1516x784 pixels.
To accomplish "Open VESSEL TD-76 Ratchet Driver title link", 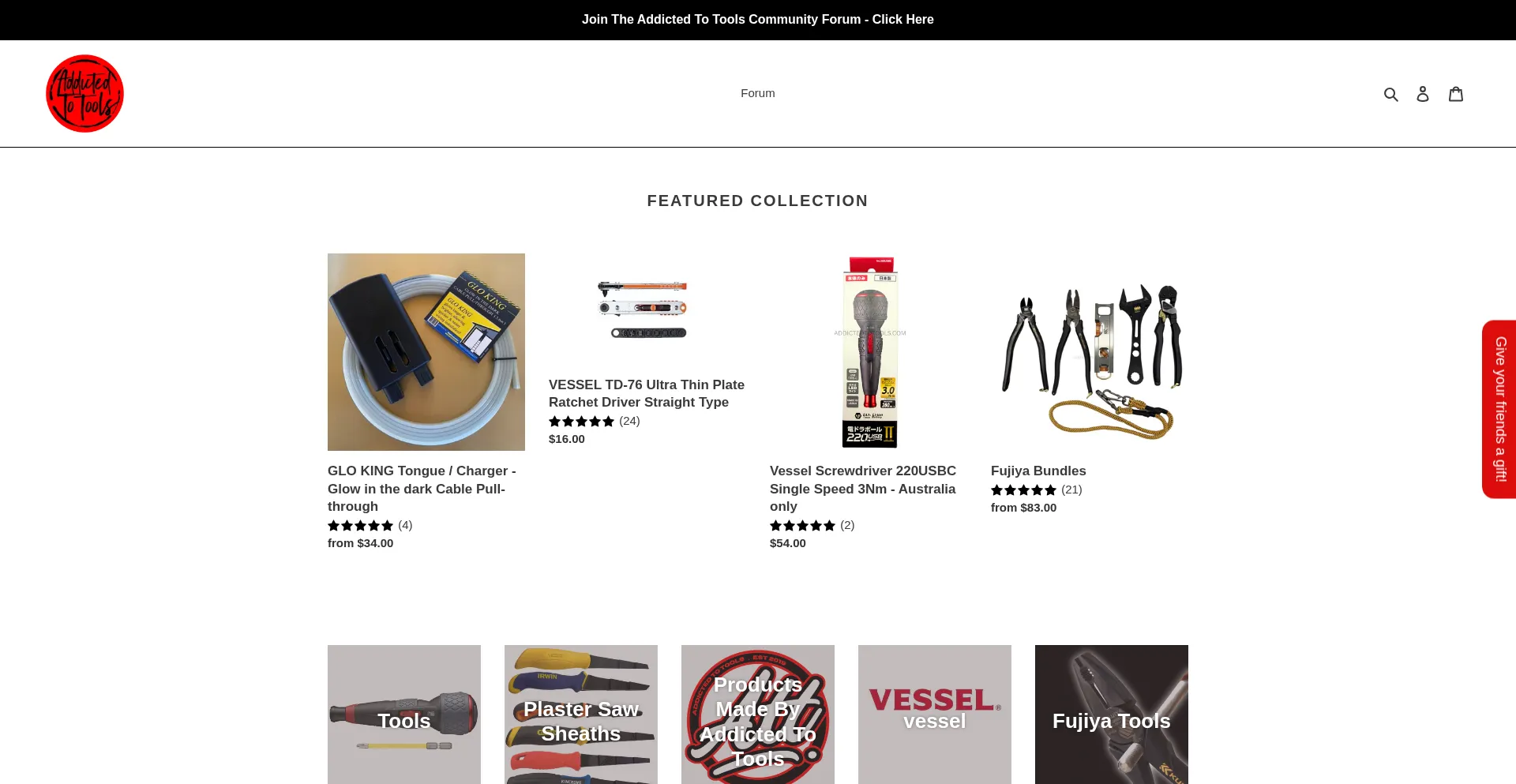I will (x=646, y=393).
